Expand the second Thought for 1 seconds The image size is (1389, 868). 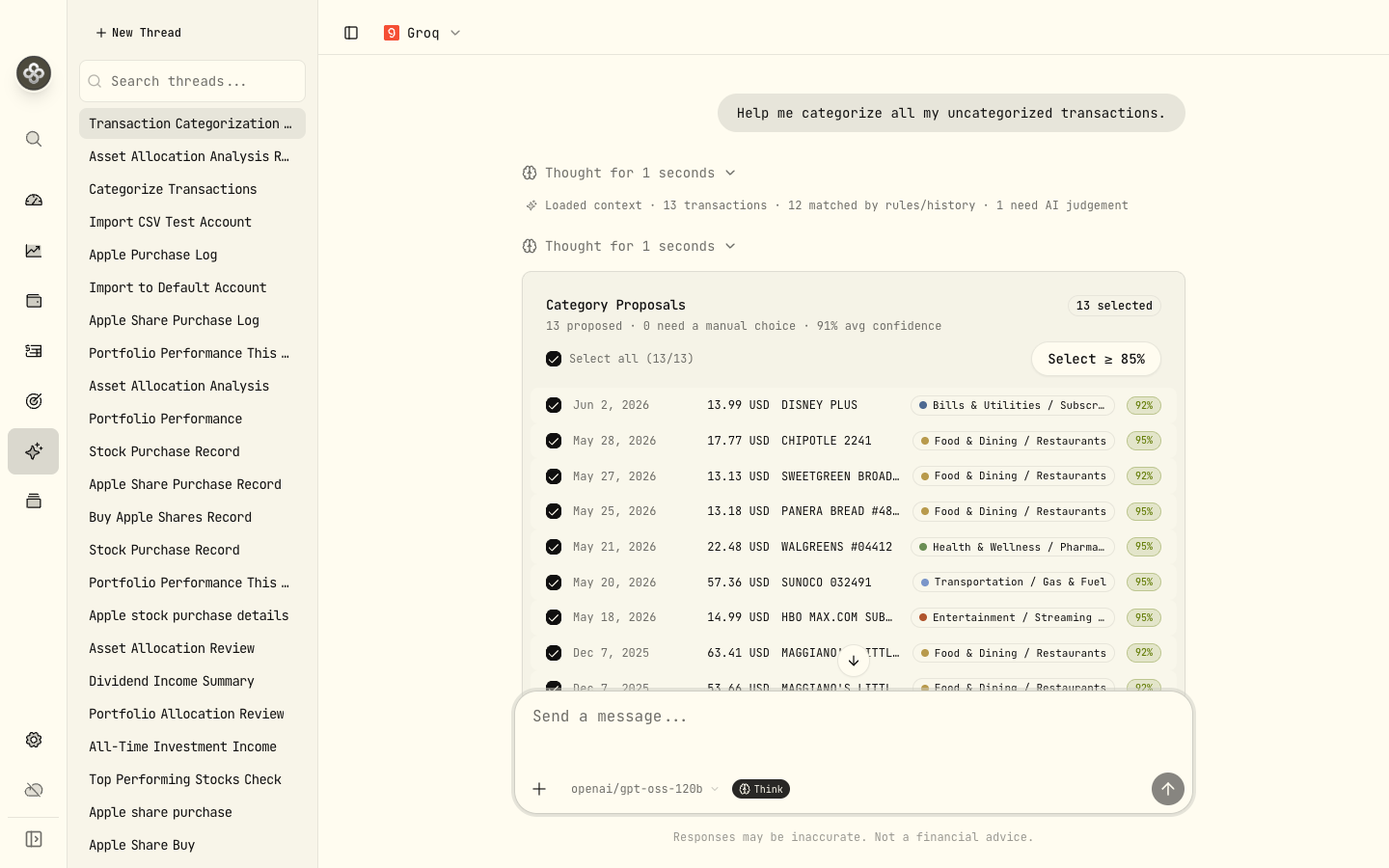[629, 246]
